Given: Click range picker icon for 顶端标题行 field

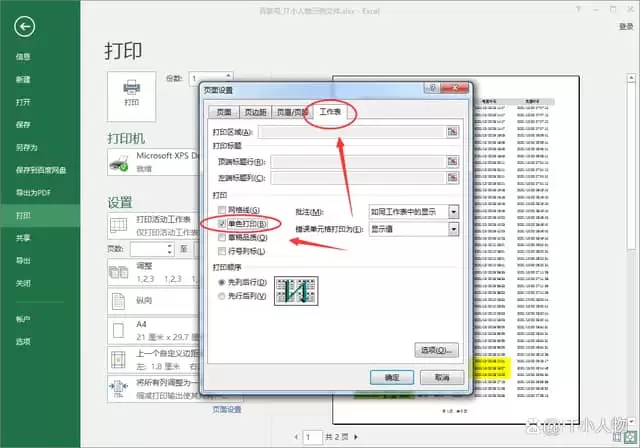Looking at the screenshot, I should 452,162.
